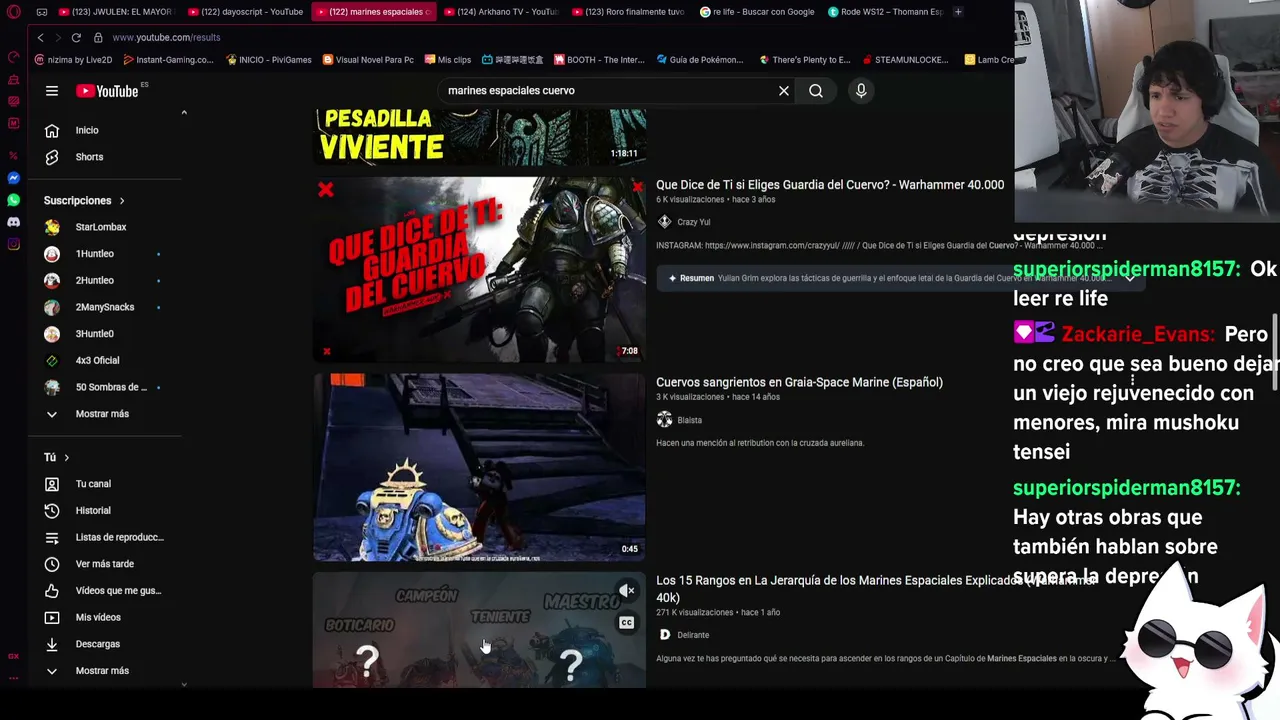Expand subscriptions with Mostrar más
1280x720 pixels.
coord(104,414)
